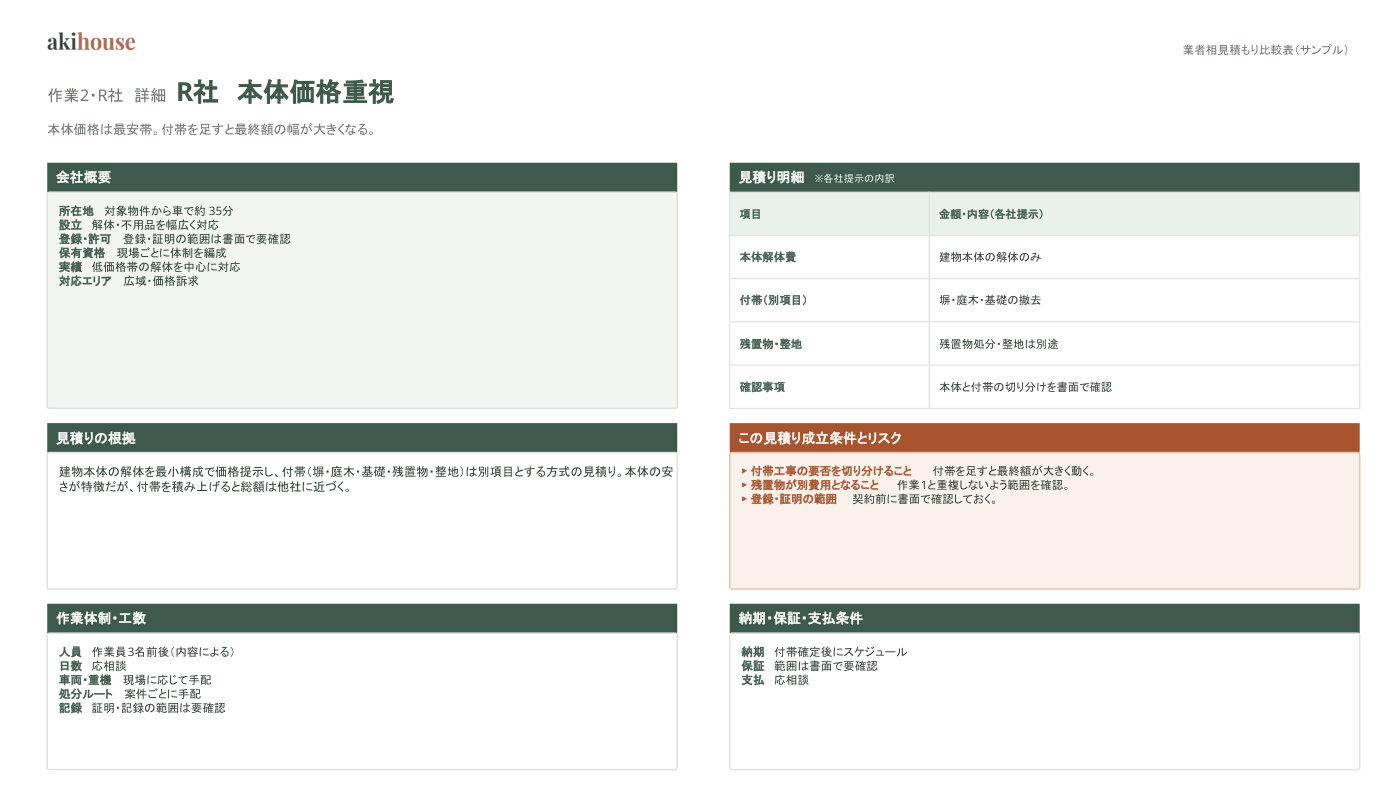Screen dimensions: 1400x788
Task: Click the 保有資格 row text
Action: click(142, 253)
